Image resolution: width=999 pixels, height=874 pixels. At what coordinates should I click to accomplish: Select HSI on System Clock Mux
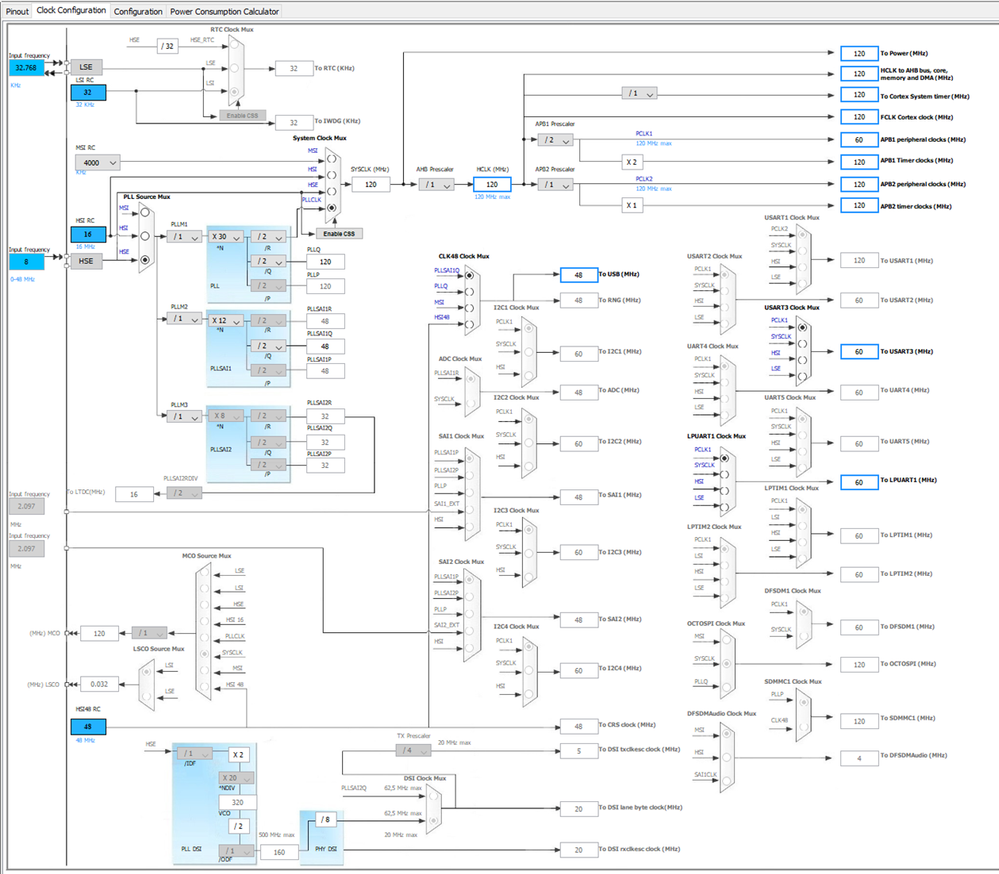click(x=331, y=175)
